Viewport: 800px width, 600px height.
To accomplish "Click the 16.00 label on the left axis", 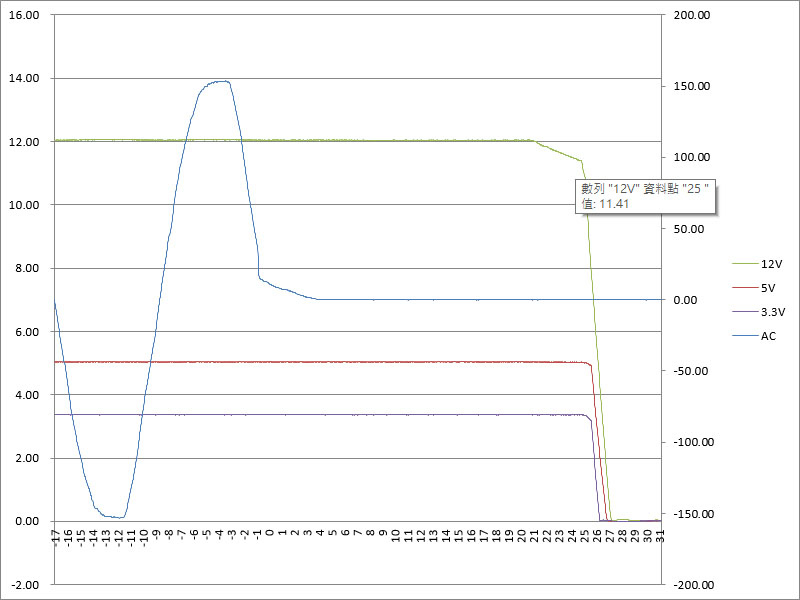I will tap(24, 15).
